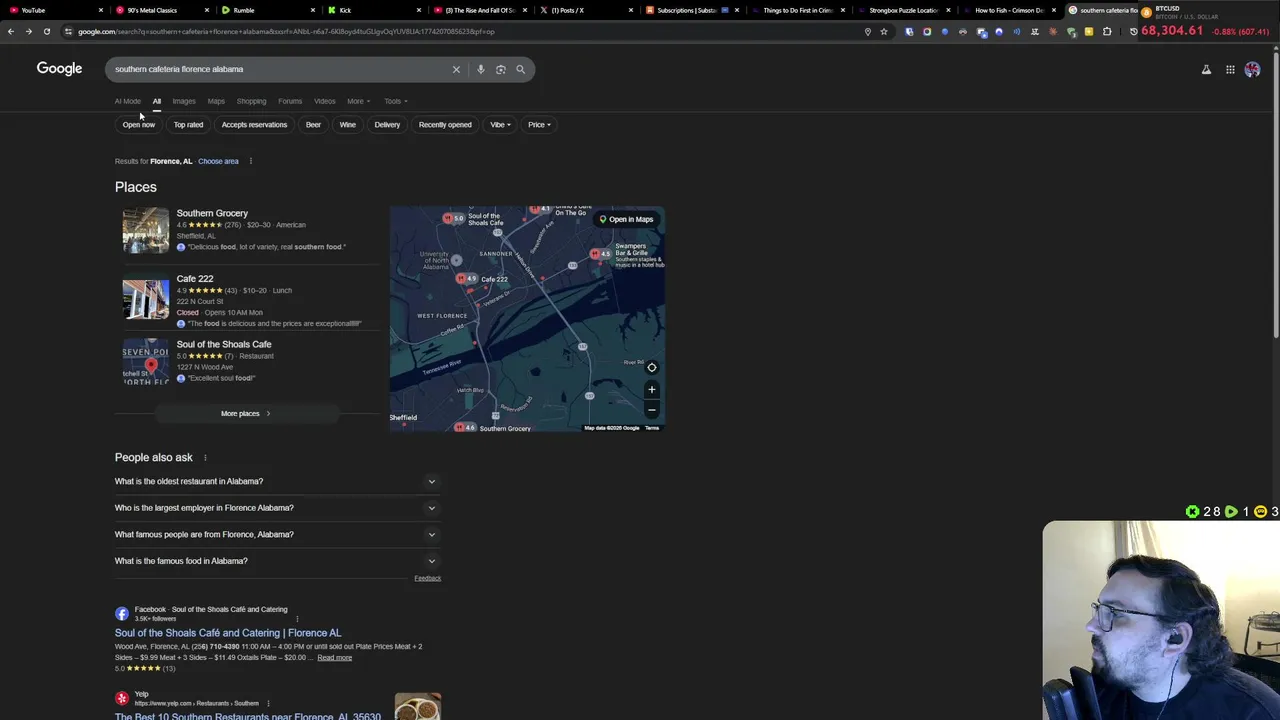
Task: Click the Read more link in Facebook result
Action: pos(335,657)
